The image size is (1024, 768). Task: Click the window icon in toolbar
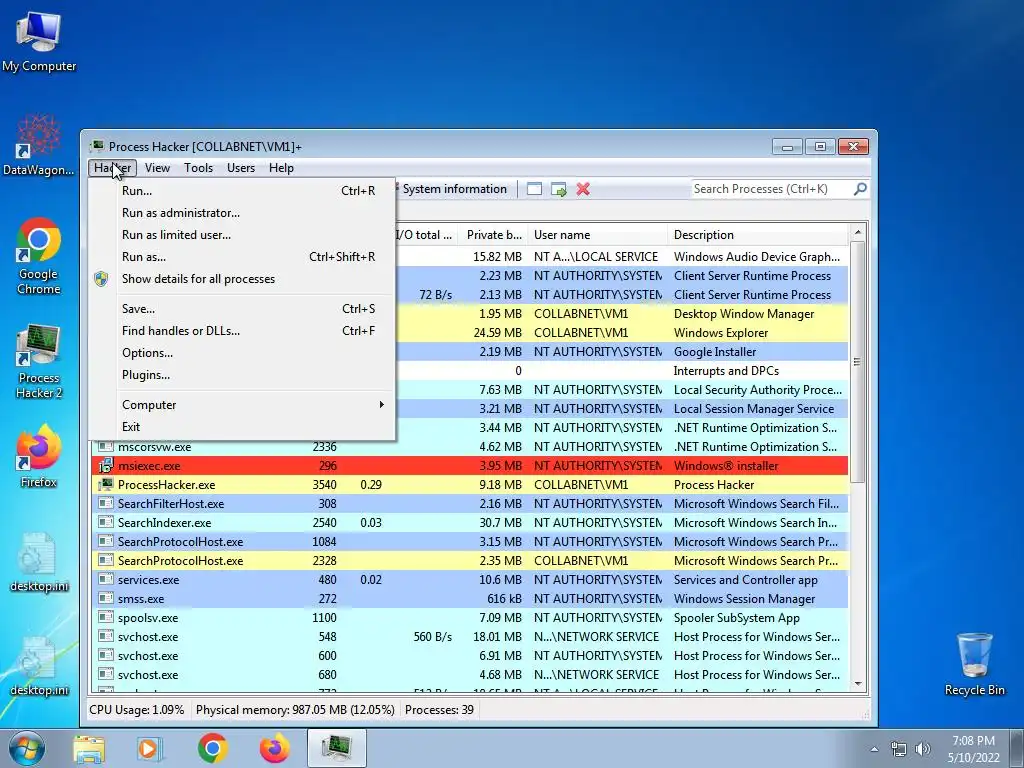pyautogui.click(x=534, y=189)
